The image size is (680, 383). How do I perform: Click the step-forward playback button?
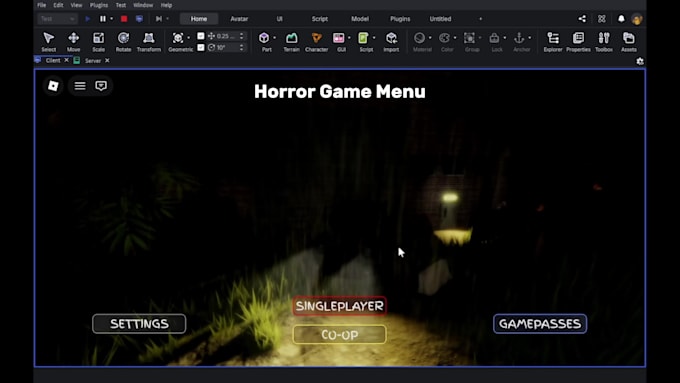[x=159, y=19]
